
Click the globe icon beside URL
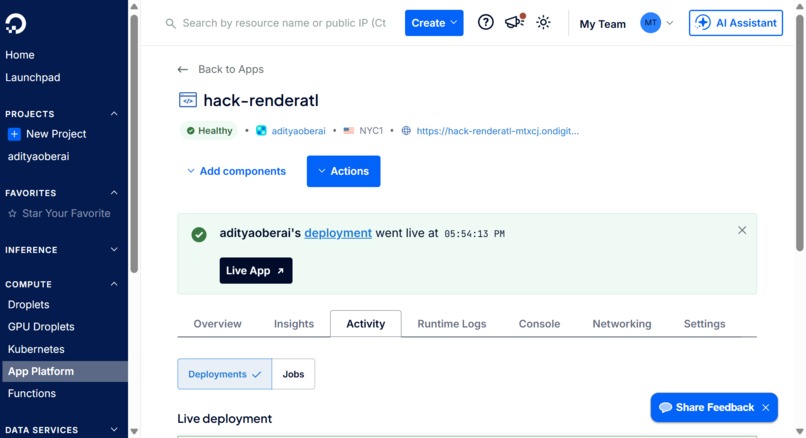[406, 131]
